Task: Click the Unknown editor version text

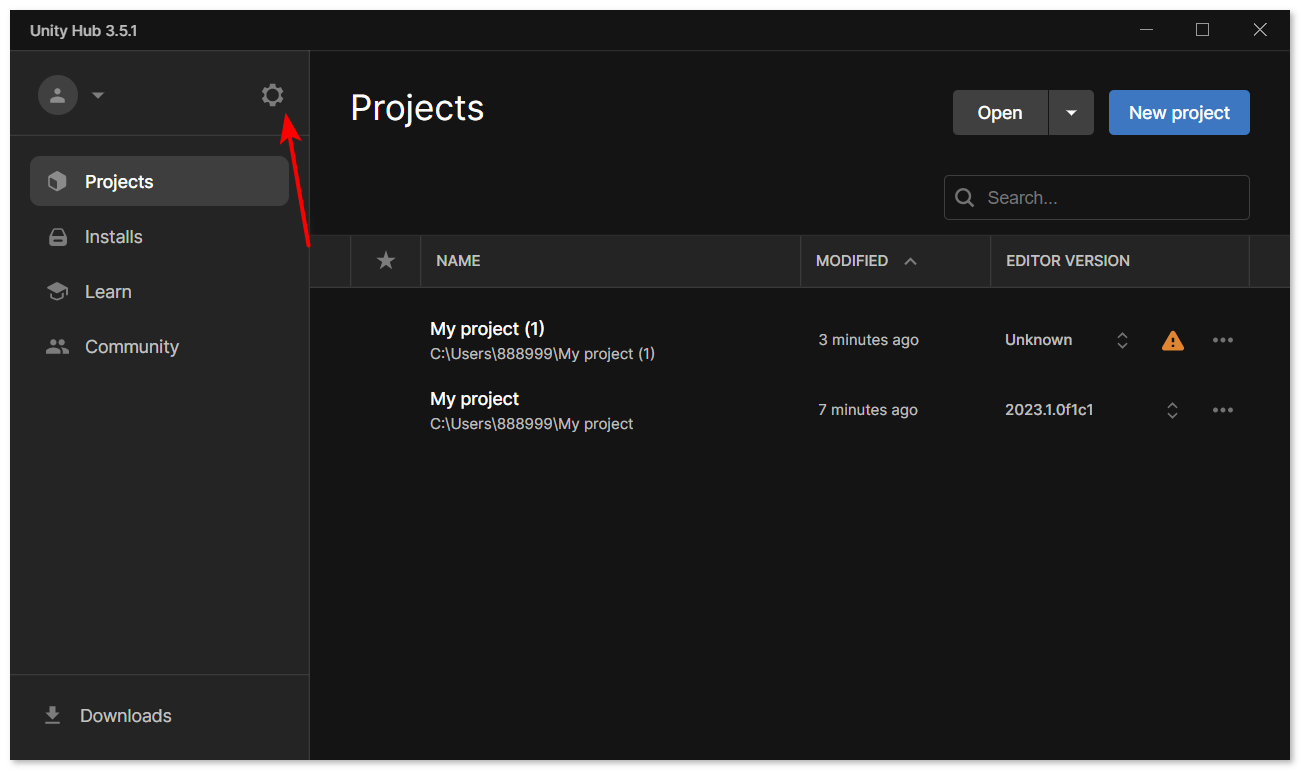Action: tap(1038, 340)
